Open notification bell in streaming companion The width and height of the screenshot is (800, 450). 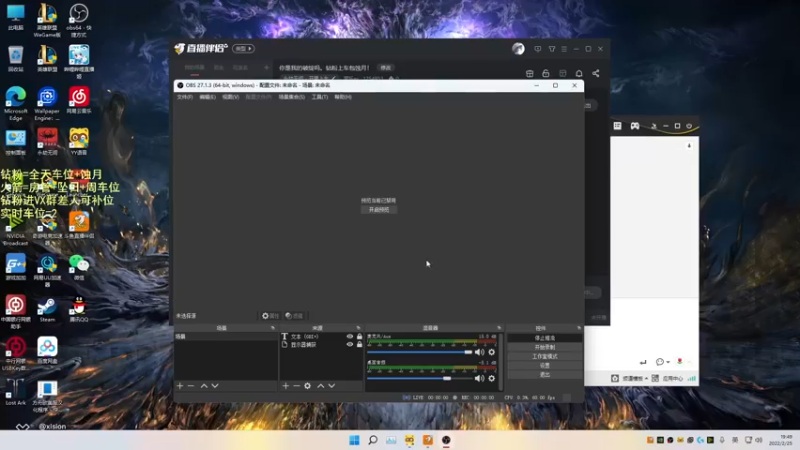tap(579, 73)
